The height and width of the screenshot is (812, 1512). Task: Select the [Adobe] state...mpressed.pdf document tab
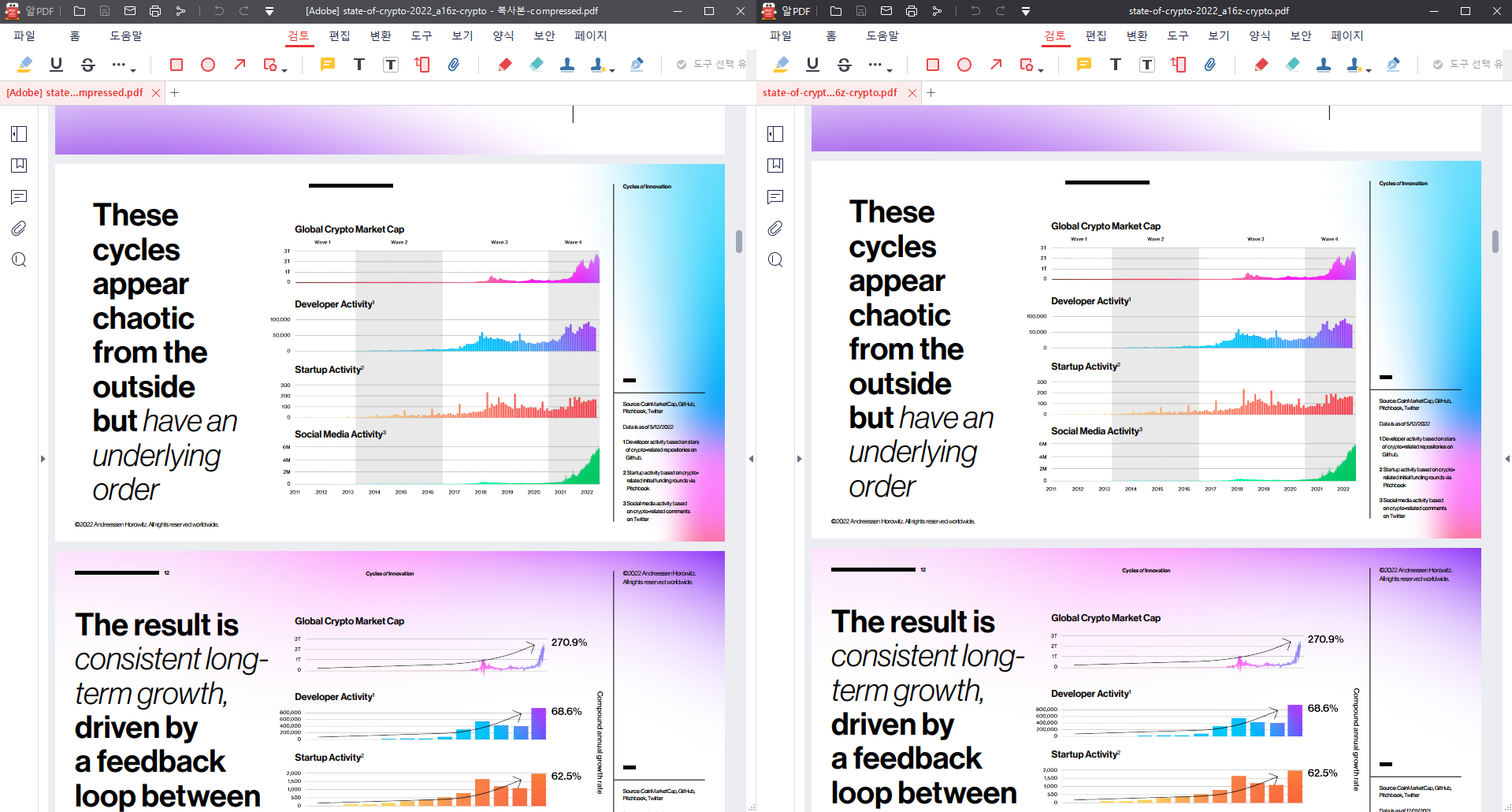pyautogui.click(x=75, y=92)
